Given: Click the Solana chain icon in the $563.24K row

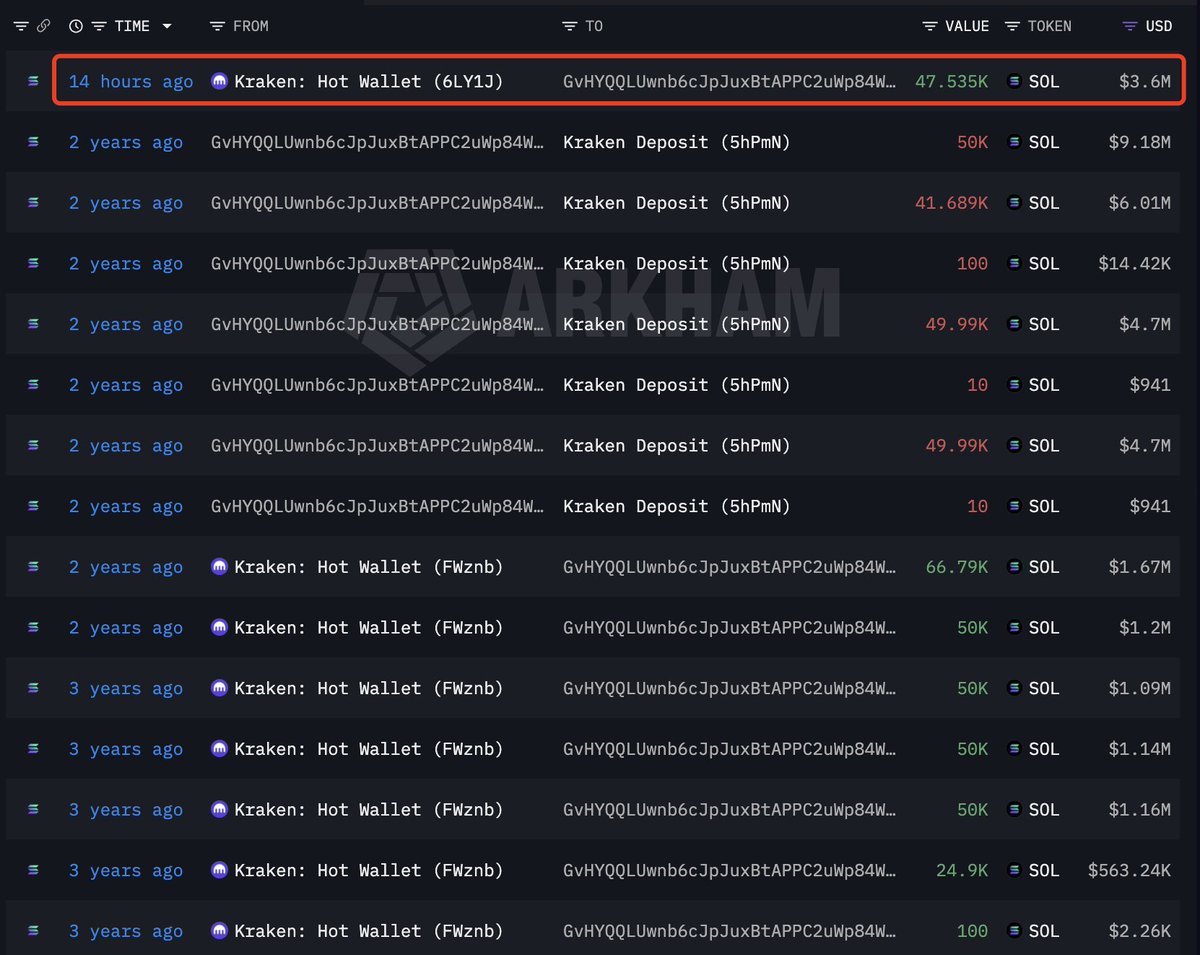Looking at the screenshot, I should (x=33, y=870).
